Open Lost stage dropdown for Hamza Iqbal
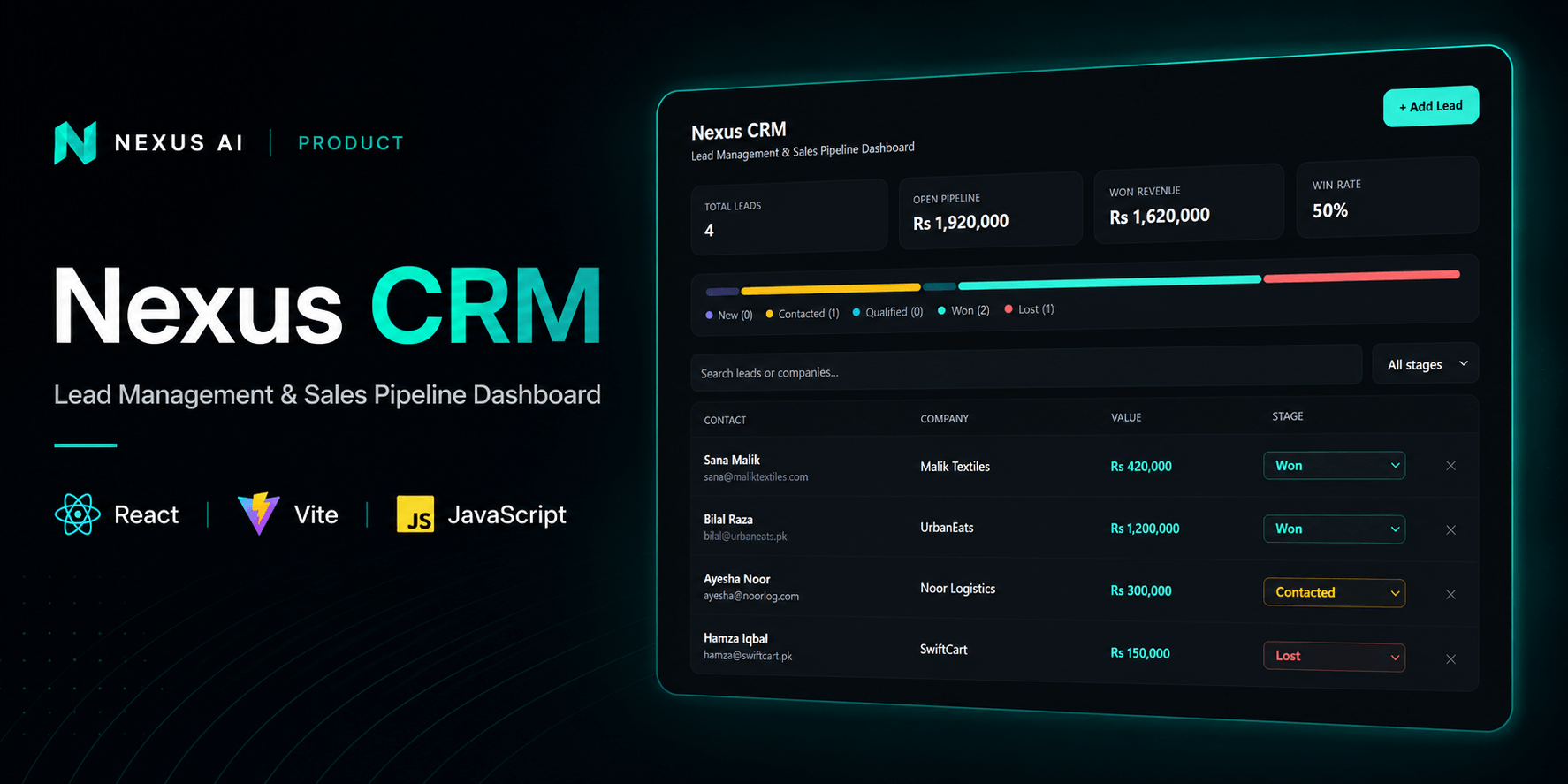 click(1335, 656)
